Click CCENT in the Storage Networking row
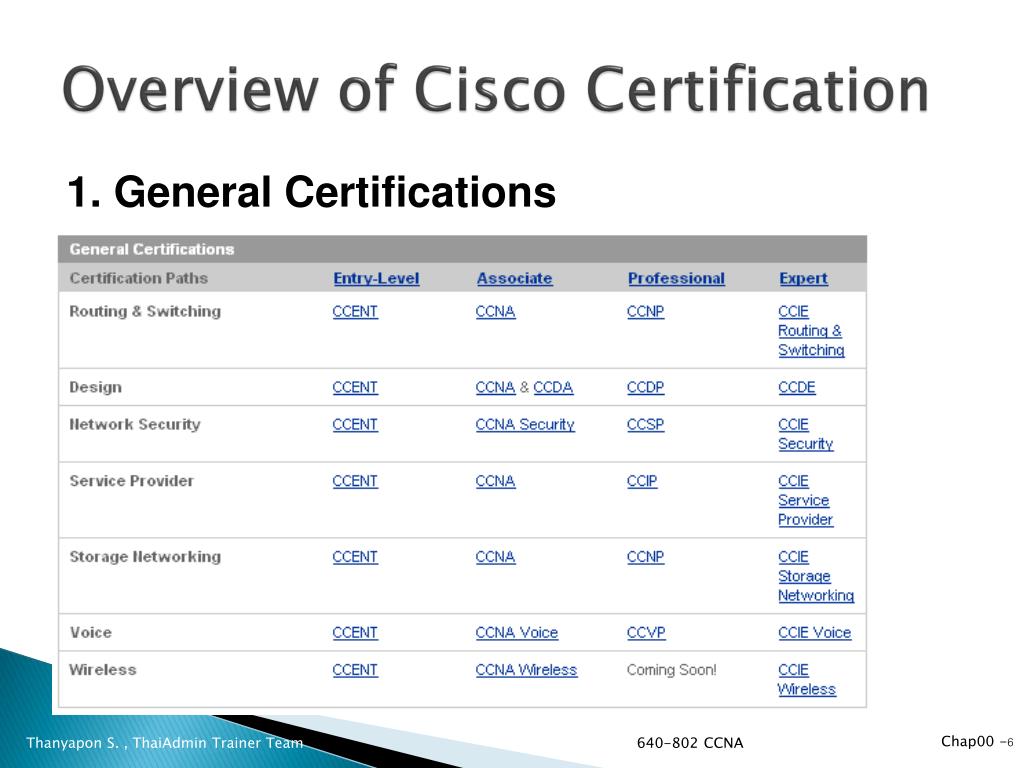Viewport: 1024px width, 768px height. [355, 557]
